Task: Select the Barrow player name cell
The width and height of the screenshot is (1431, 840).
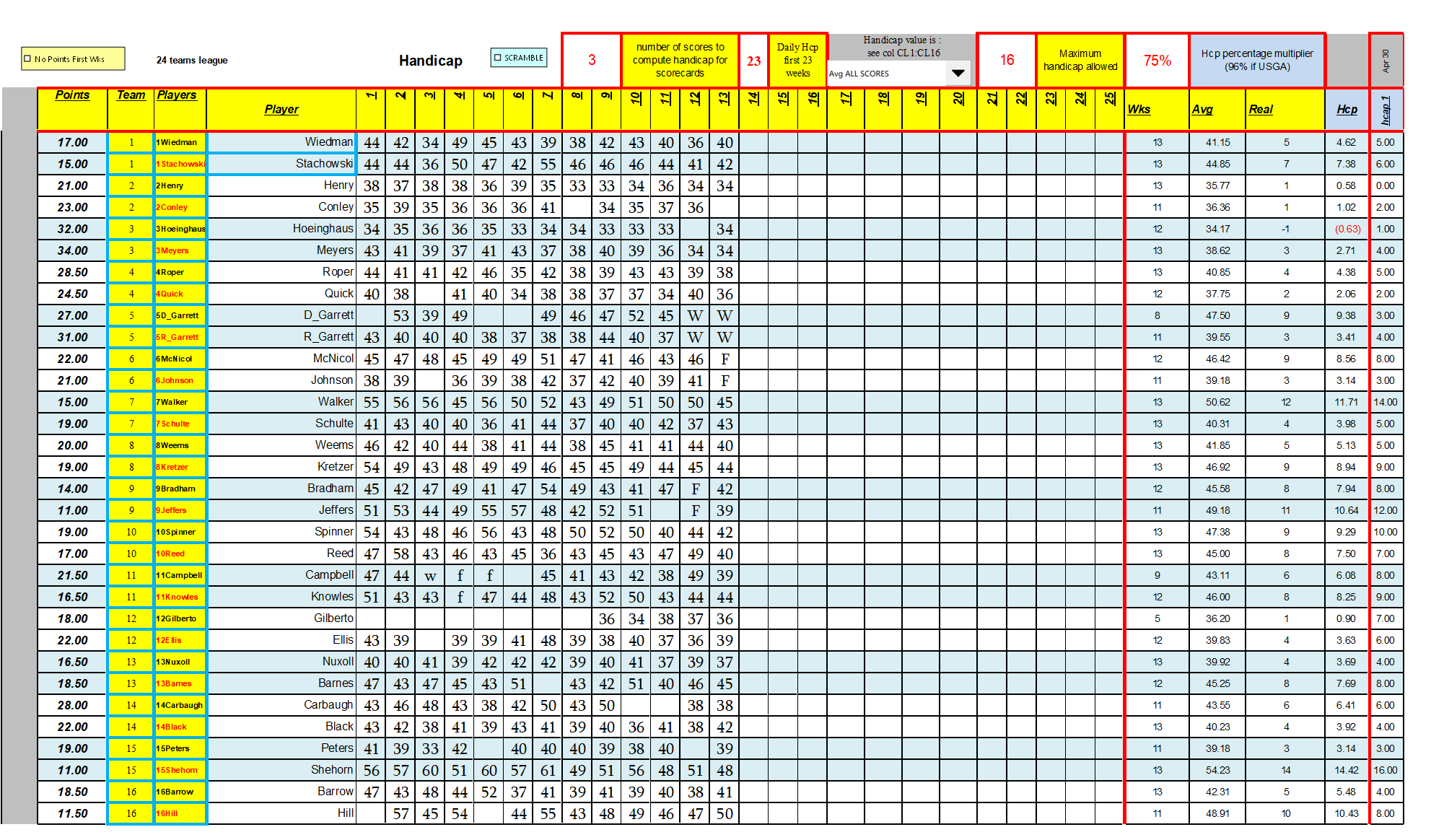Action: [x=281, y=792]
